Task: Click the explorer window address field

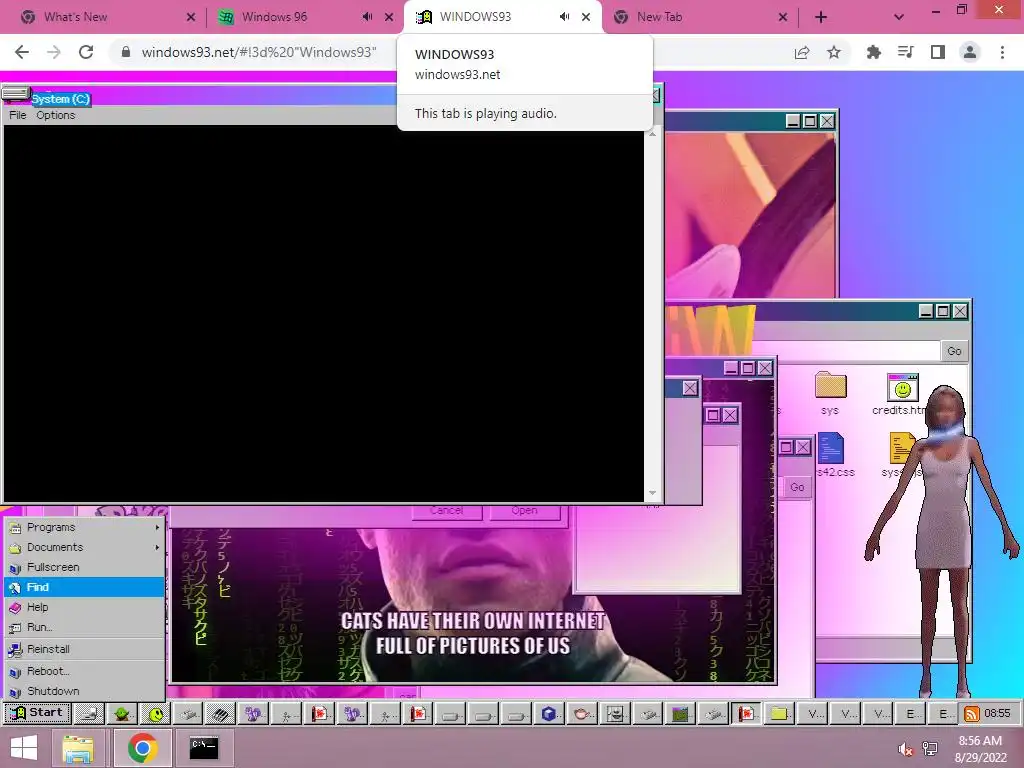Action: [846, 351]
